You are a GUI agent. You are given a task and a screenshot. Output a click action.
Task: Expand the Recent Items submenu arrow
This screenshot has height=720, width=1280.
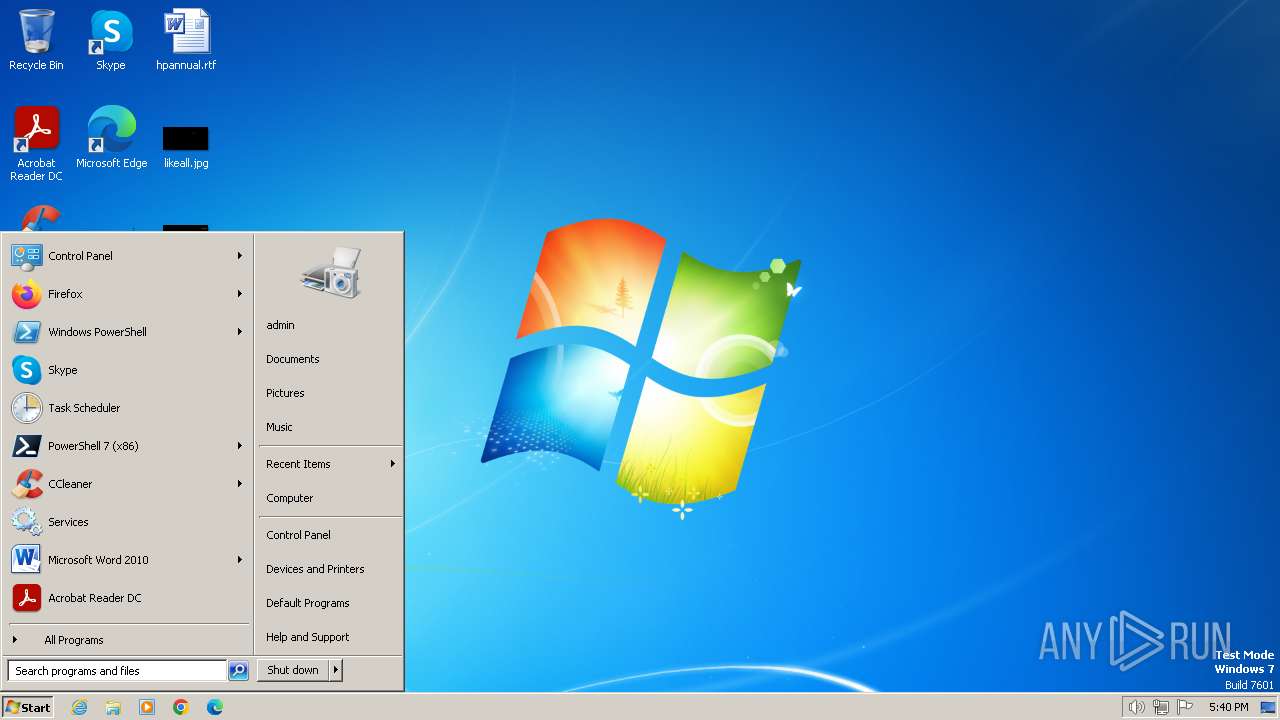pyautogui.click(x=393, y=464)
